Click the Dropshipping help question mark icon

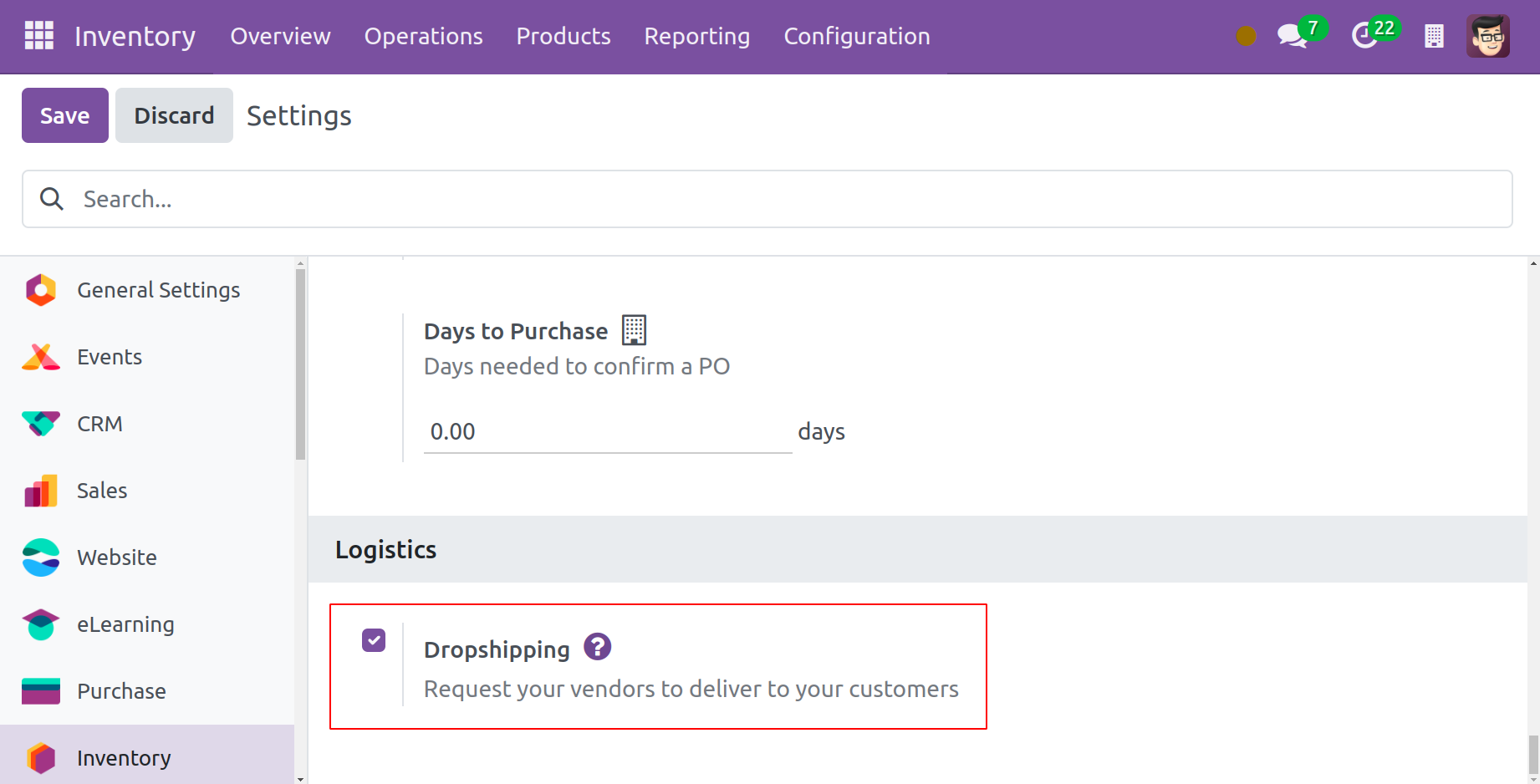click(x=597, y=647)
